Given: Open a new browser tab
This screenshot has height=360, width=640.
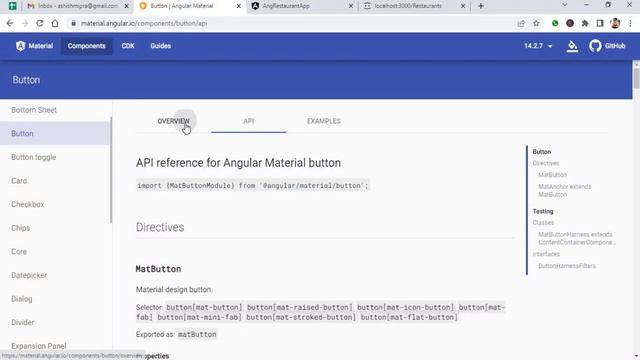Looking at the screenshot, I should [x=481, y=6].
